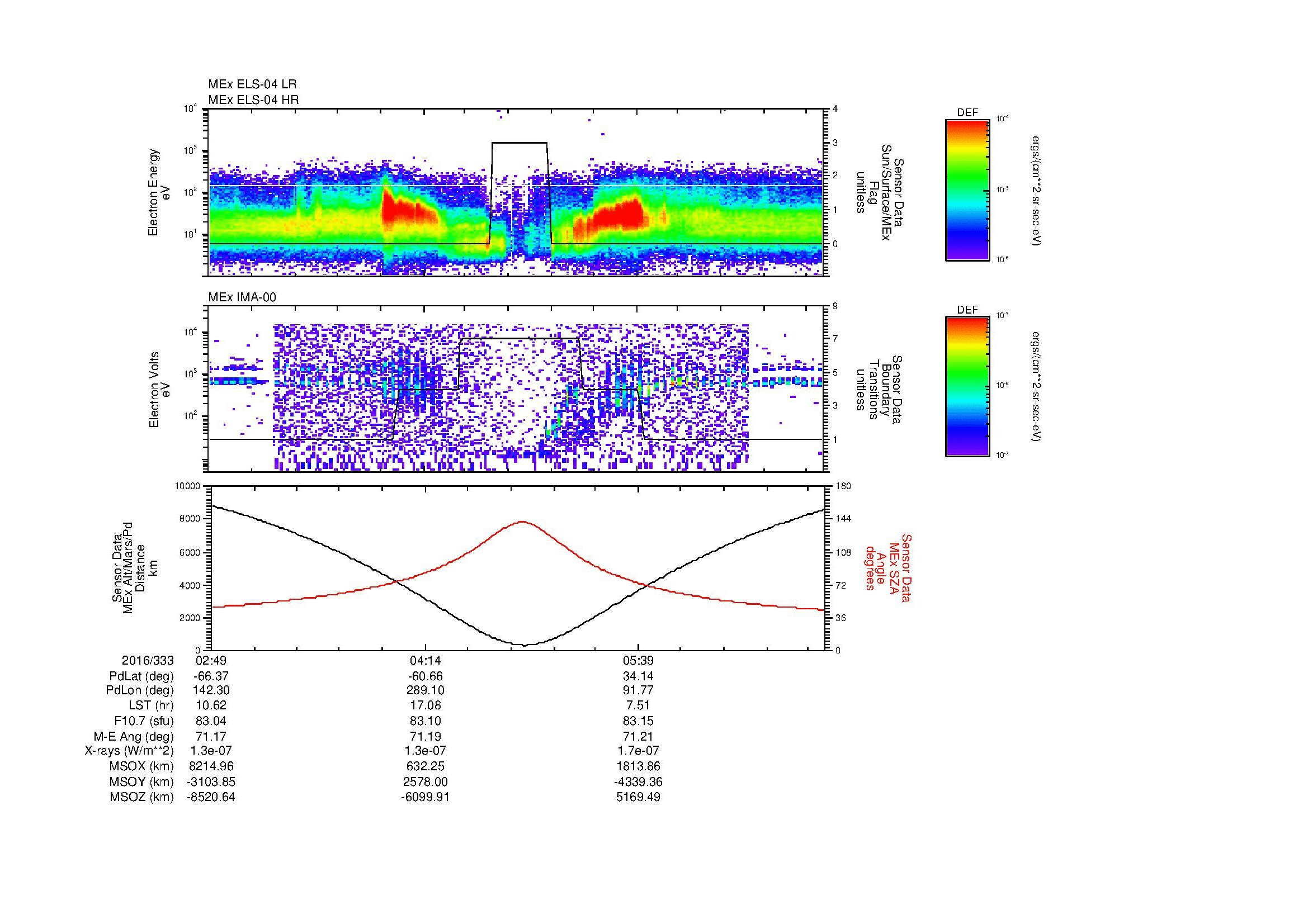
Task: Click the 'PdLon (deg)' row label
Action: [x=140, y=690]
